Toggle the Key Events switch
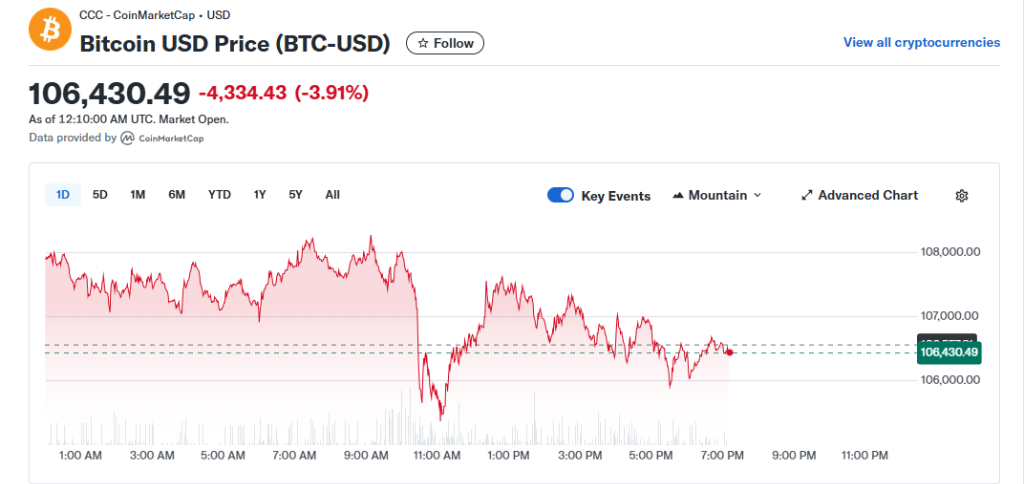 click(x=560, y=196)
